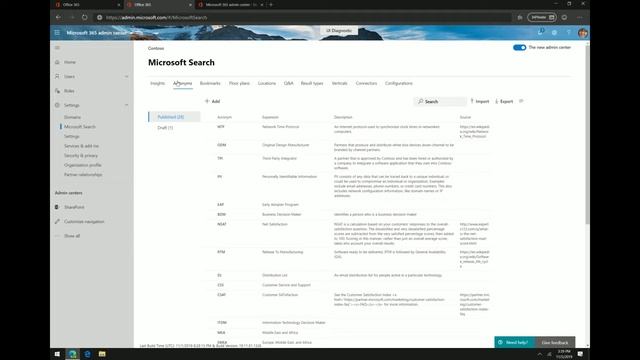The width and height of the screenshot is (640, 360).
Task: Click the taskbar clock
Action: point(564,354)
